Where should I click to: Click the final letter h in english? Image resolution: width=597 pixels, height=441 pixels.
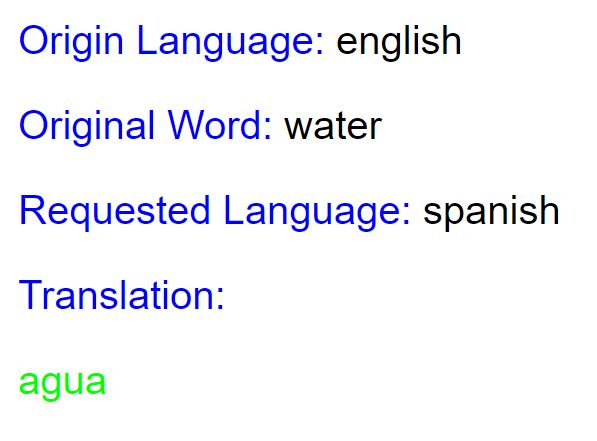pyautogui.click(x=452, y=40)
